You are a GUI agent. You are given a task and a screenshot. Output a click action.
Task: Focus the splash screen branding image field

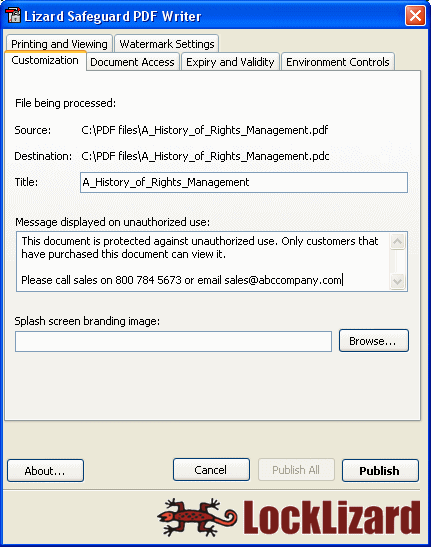click(173, 342)
